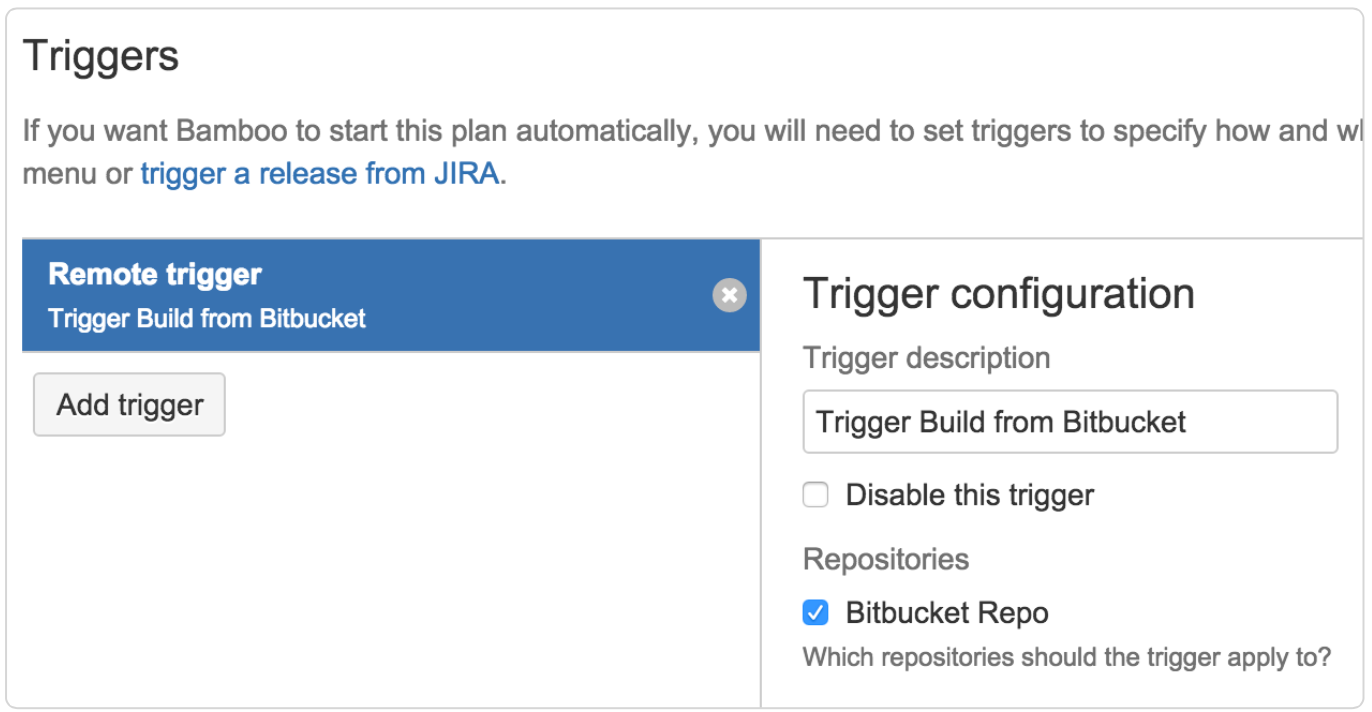Click the 'Bitbucket Repo' label text
Image resolution: width=1372 pixels, height=712 pixels.
946,613
